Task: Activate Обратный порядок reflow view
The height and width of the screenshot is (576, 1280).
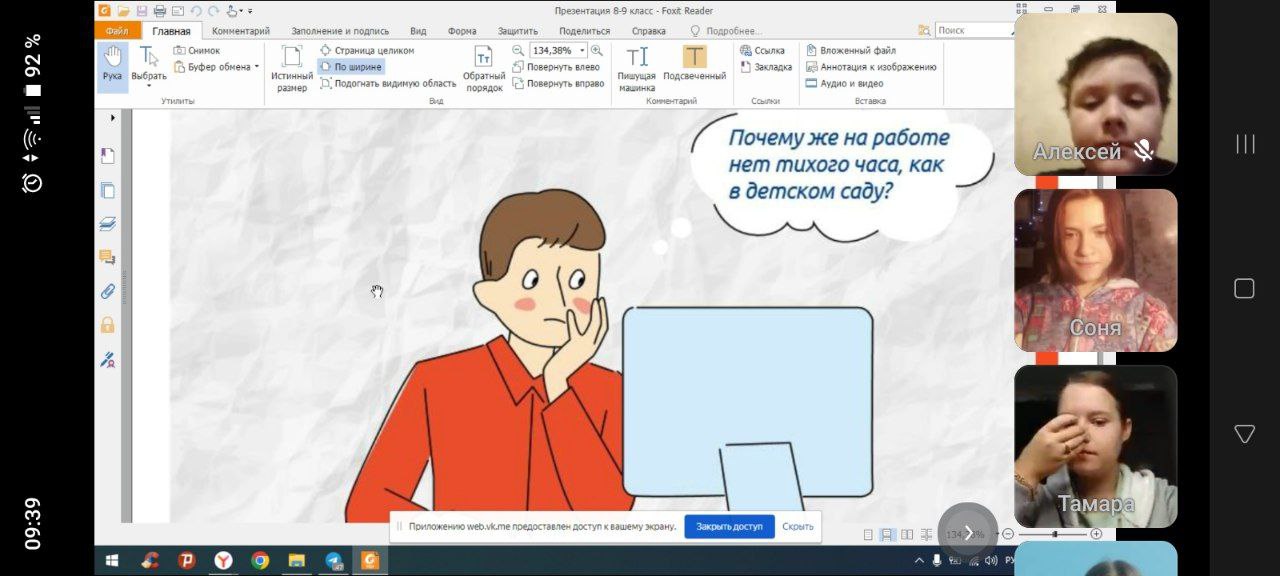Action: point(484,68)
